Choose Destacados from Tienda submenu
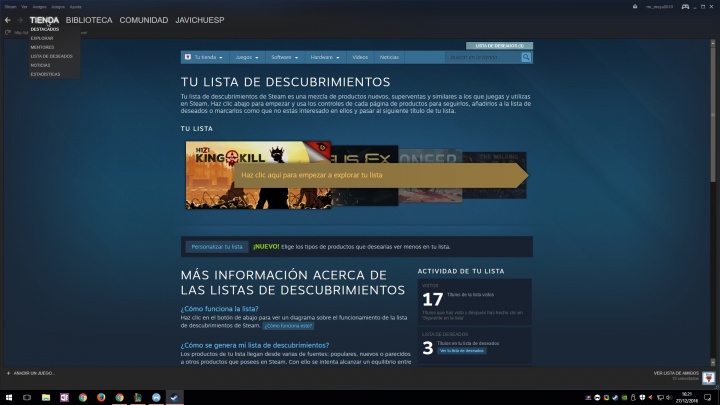 pyautogui.click(x=45, y=29)
